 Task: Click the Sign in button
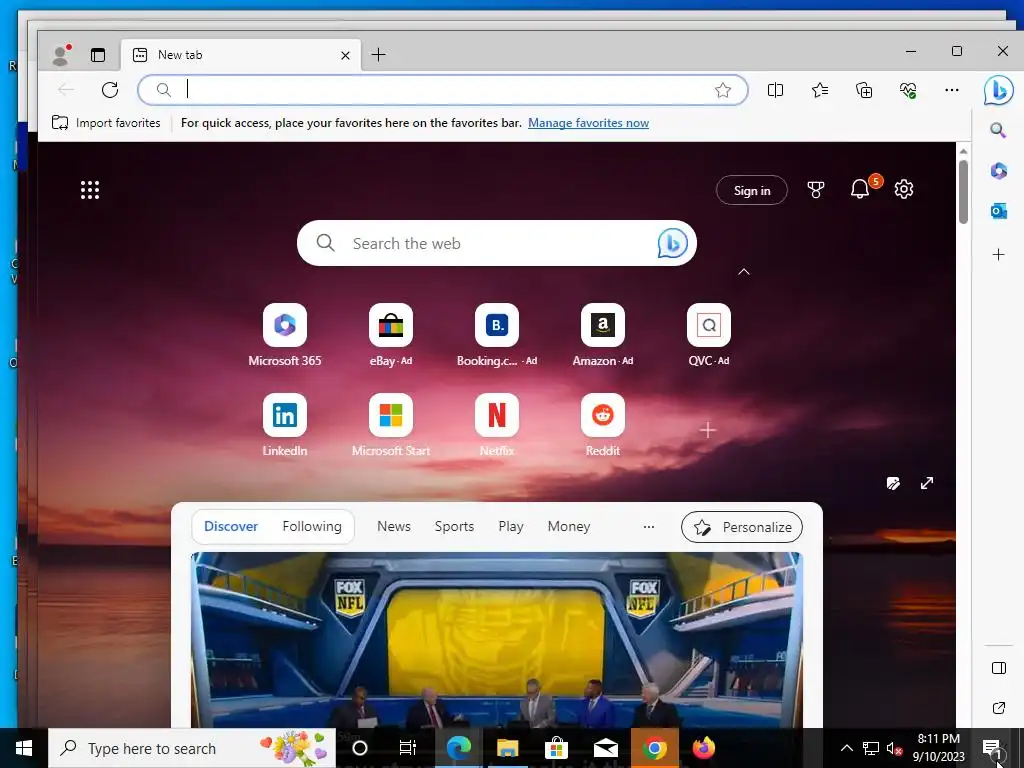tap(752, 190)
